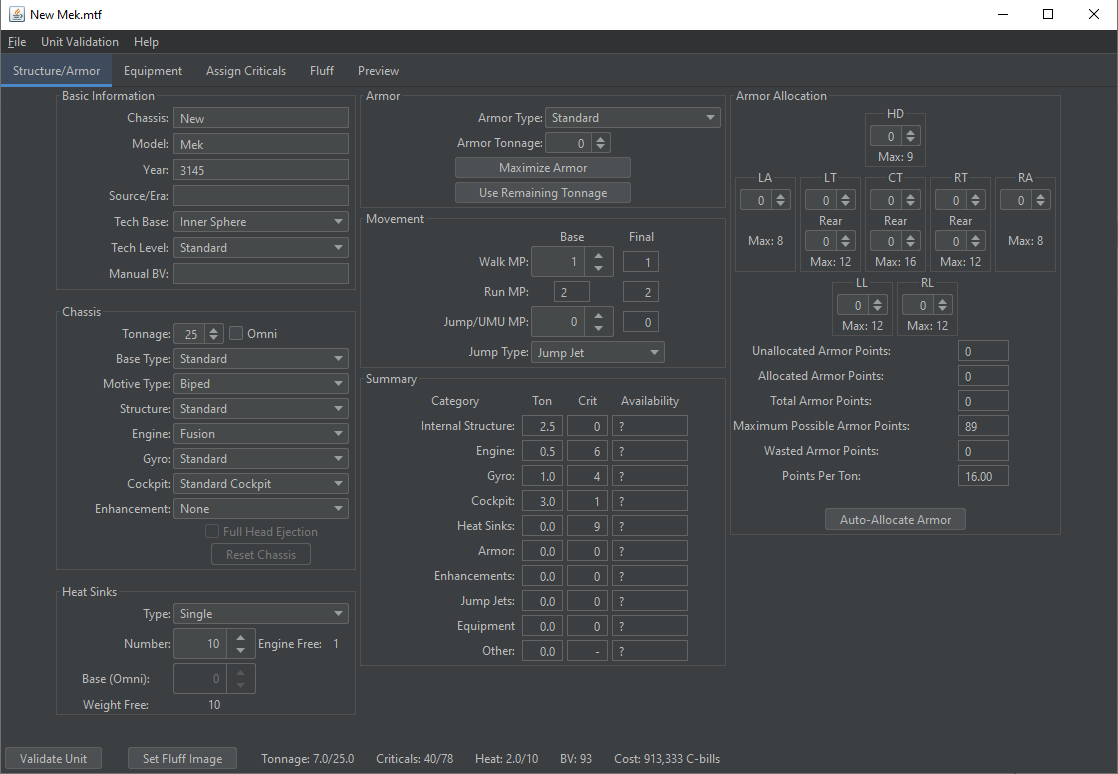This screenshot has width=1118, height=774.
Task: Open the Unit Validation menu
Action: [x=79, y=42]
